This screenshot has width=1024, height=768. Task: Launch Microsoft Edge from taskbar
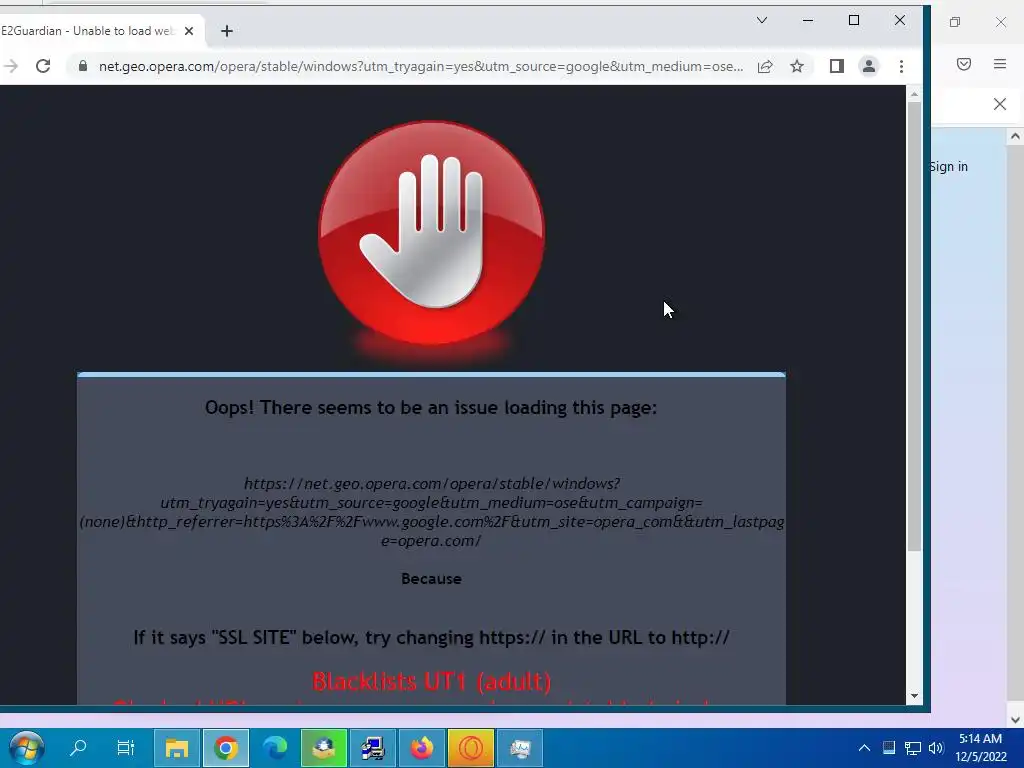pyautogui.click(x=275, y=748)
